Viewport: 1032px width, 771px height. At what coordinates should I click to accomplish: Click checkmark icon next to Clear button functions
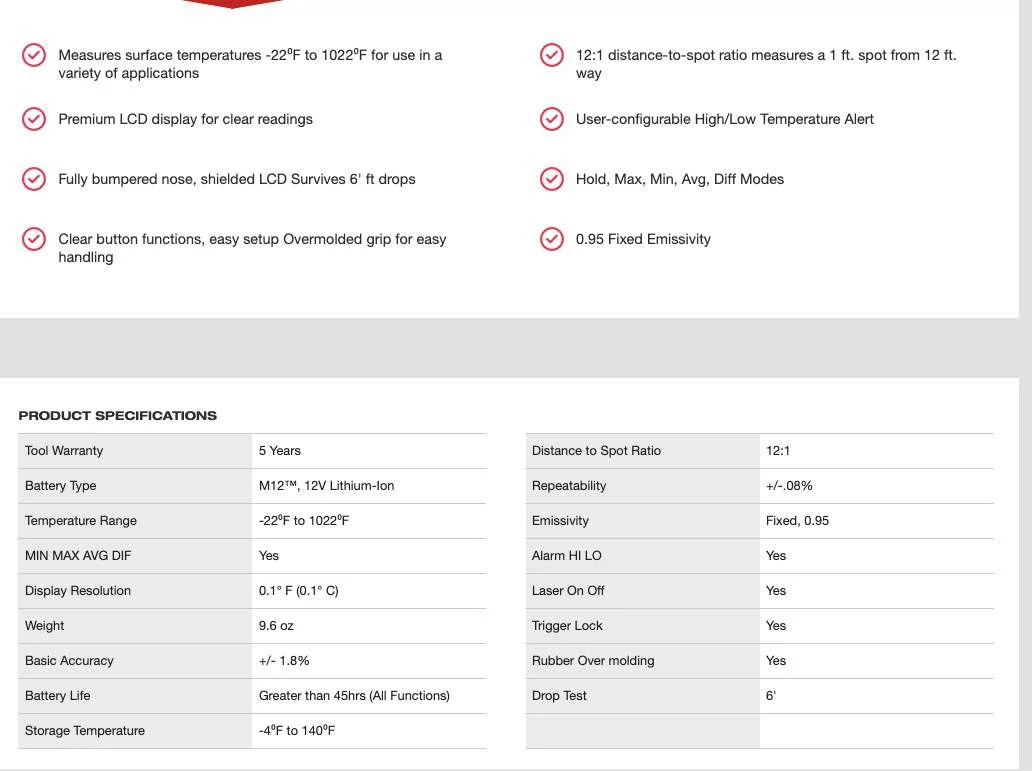34,239
